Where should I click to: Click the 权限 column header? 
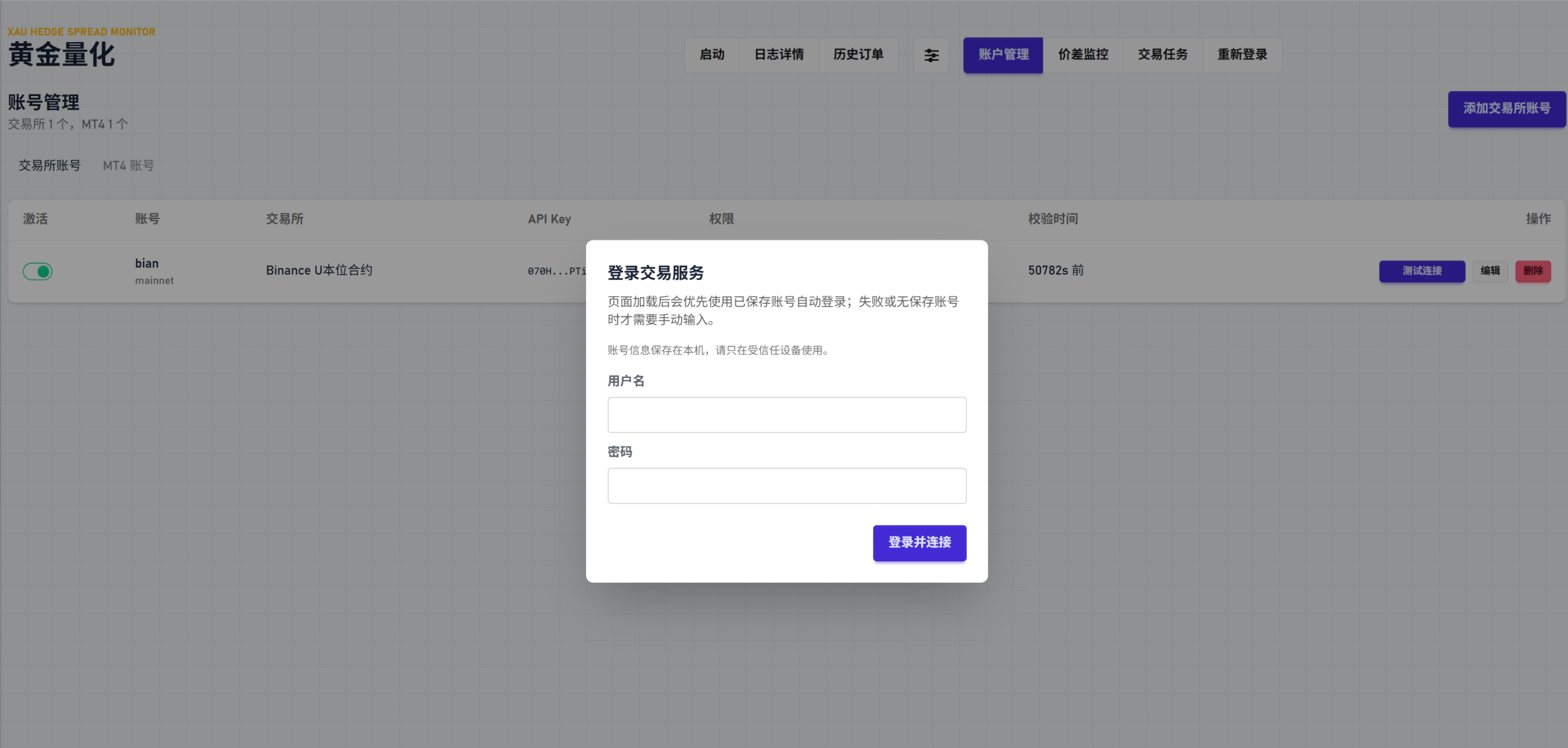tap(722, 219)
